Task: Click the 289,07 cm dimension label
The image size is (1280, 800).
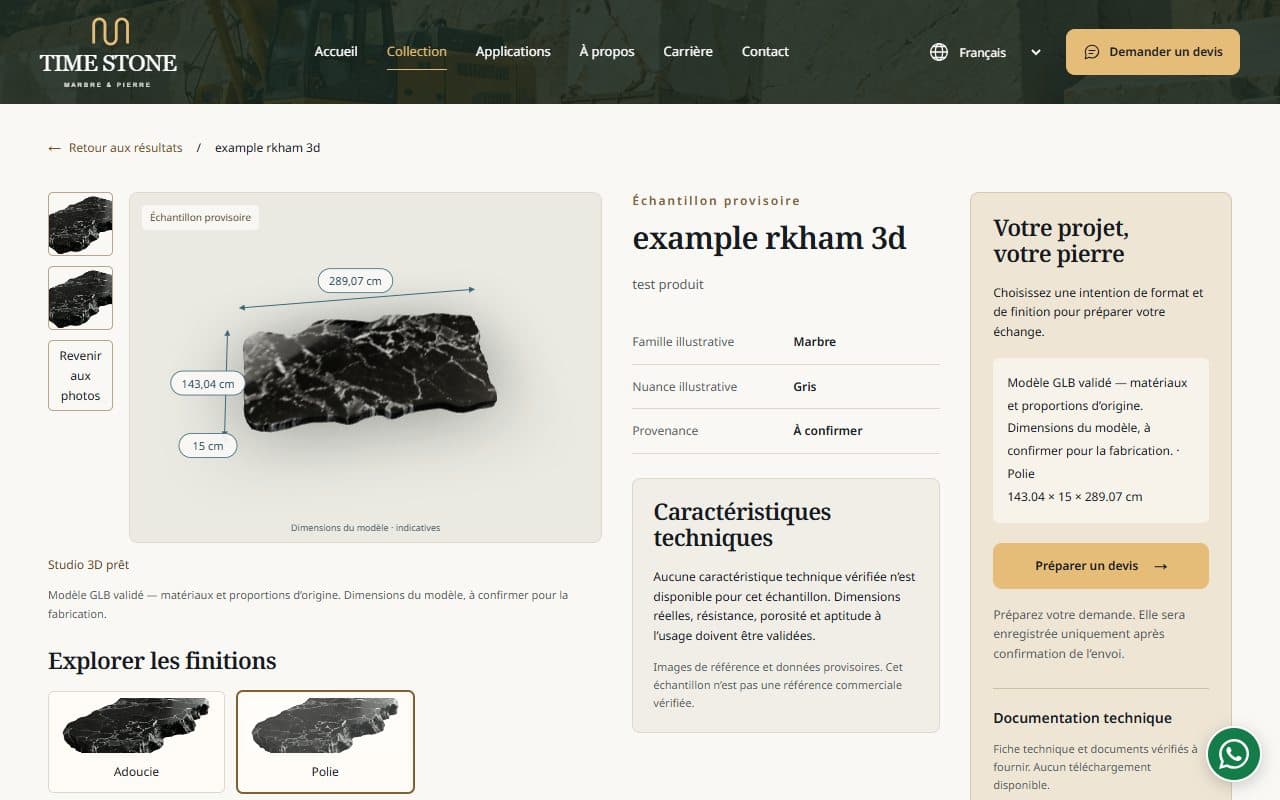Action: 355,281
